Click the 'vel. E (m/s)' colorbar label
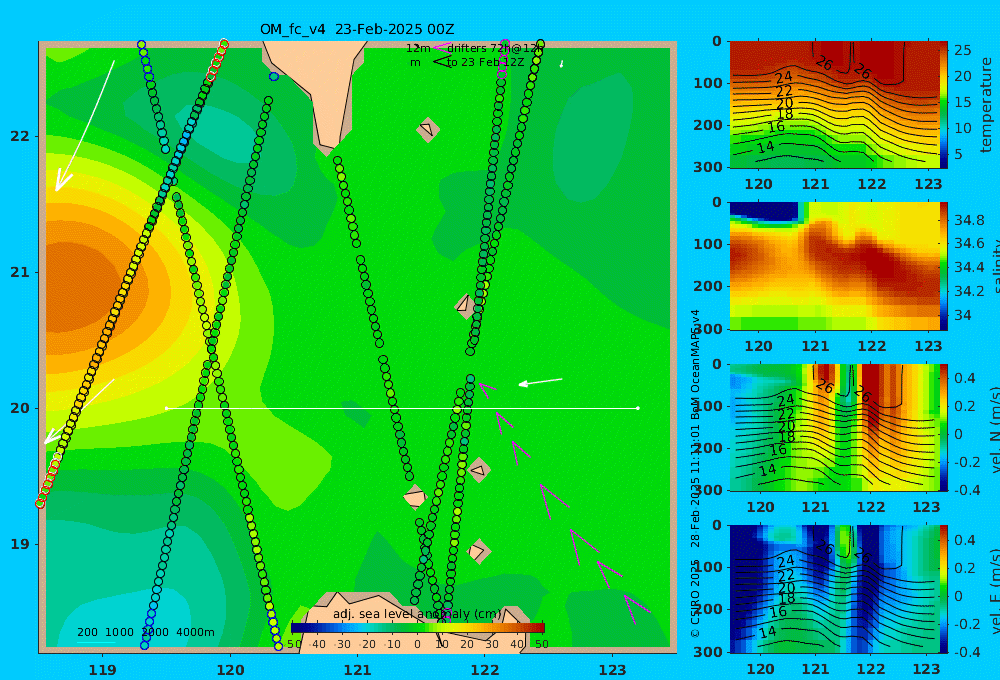Screen dimensions: 1000x680 (993, 591)
